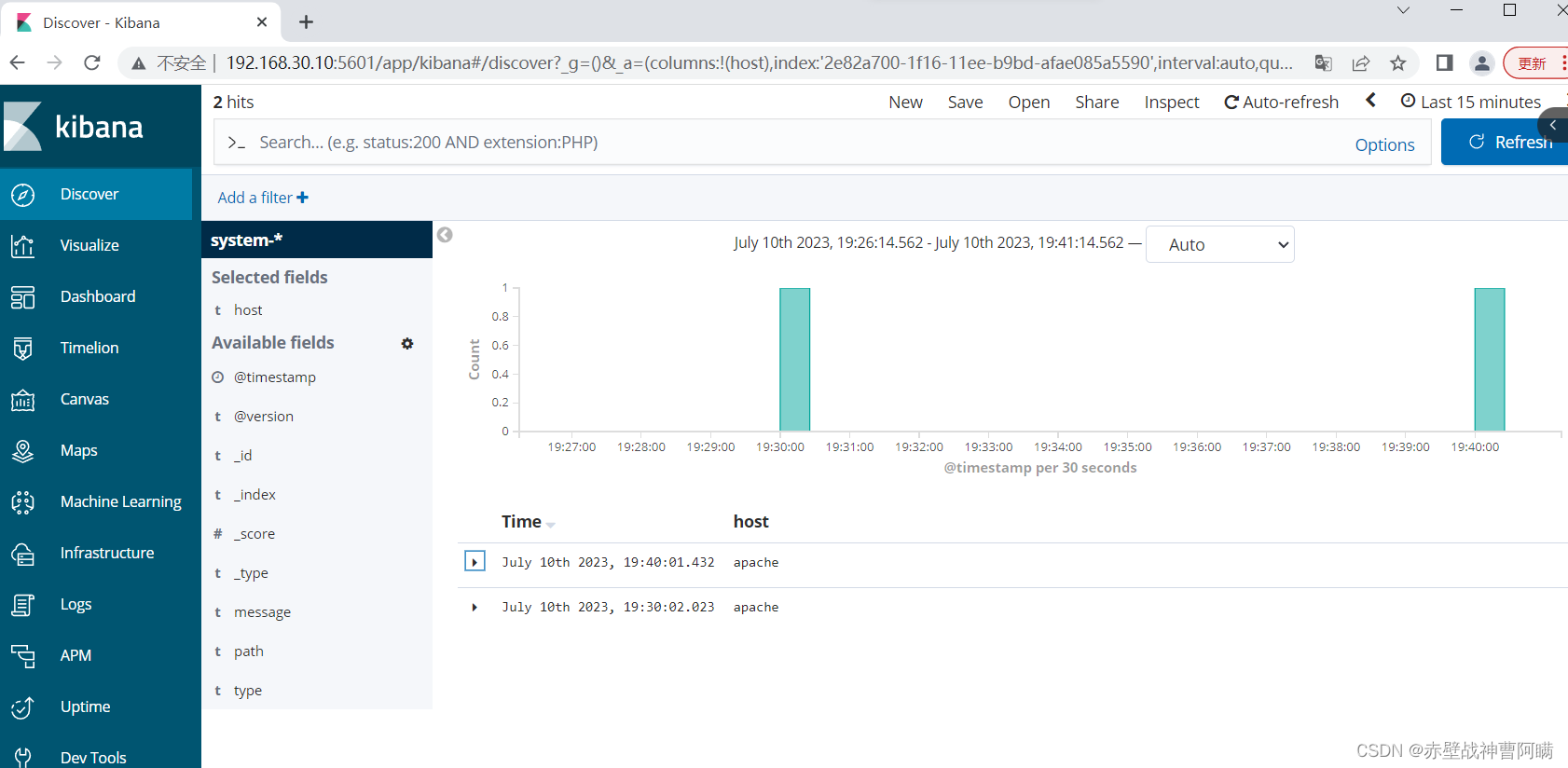1568x768 pixels.
Task: Click Share in the Discover menu
Action: [x=1096, y=103]
